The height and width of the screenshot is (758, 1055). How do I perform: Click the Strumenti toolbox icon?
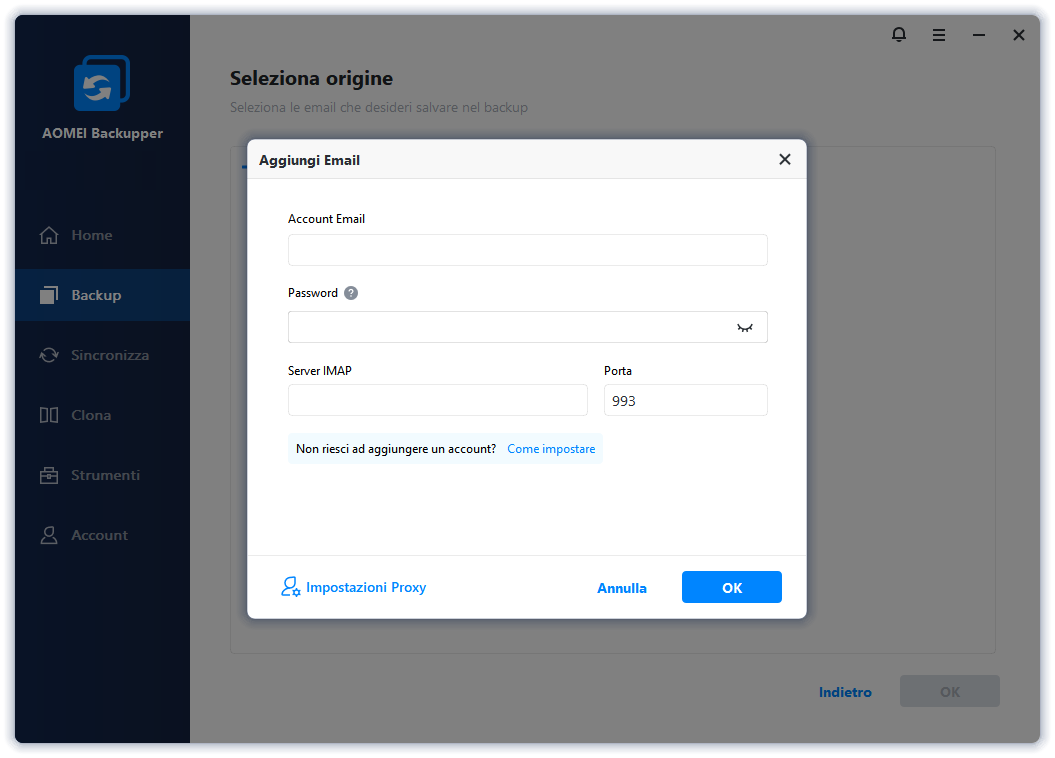coord(49,475)
